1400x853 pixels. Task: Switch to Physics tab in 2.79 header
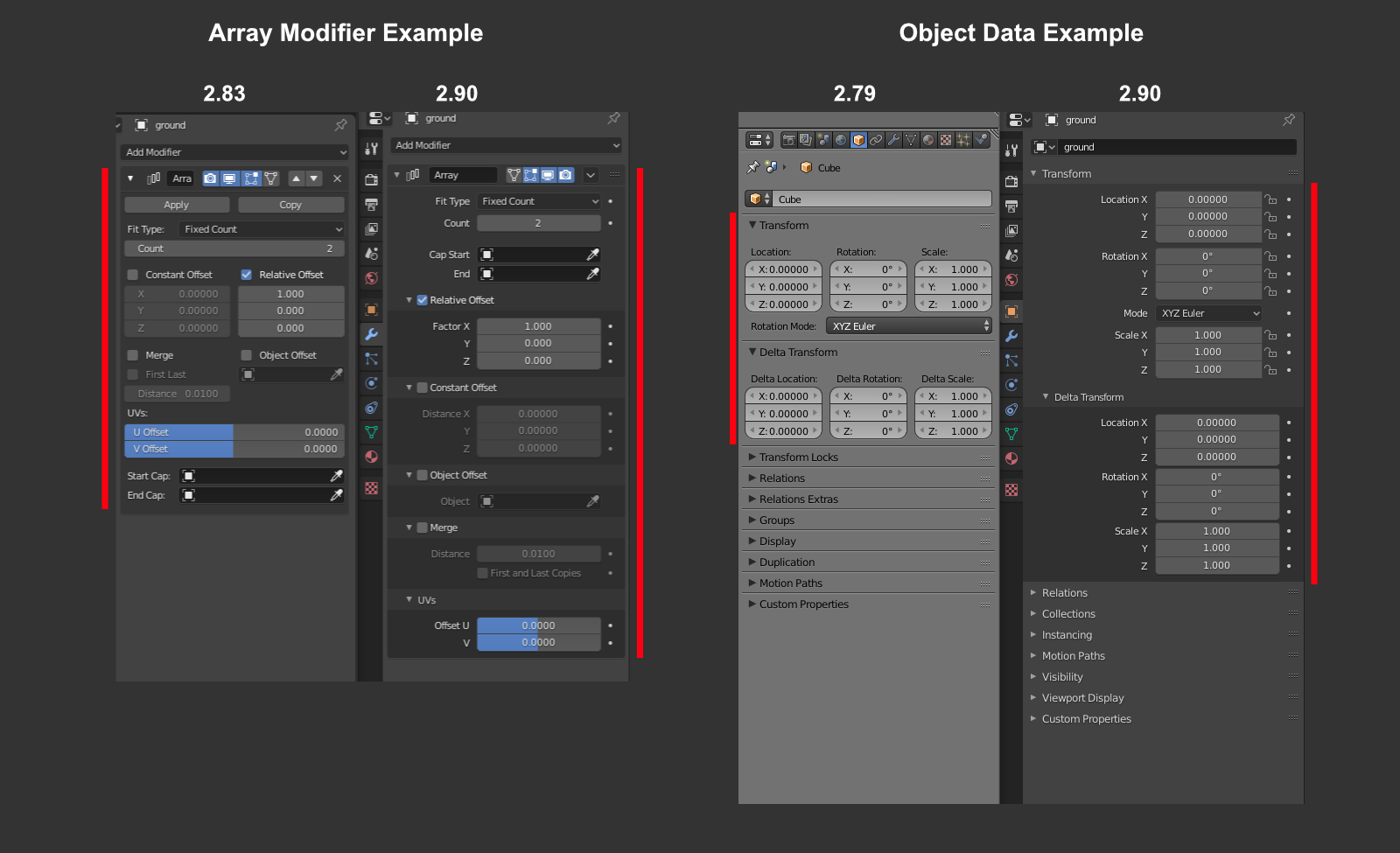pos(981,140)
